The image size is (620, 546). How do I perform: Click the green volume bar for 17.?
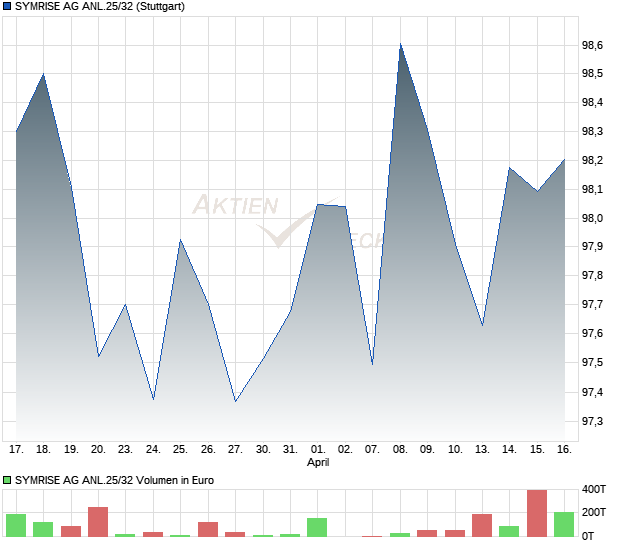16,525
